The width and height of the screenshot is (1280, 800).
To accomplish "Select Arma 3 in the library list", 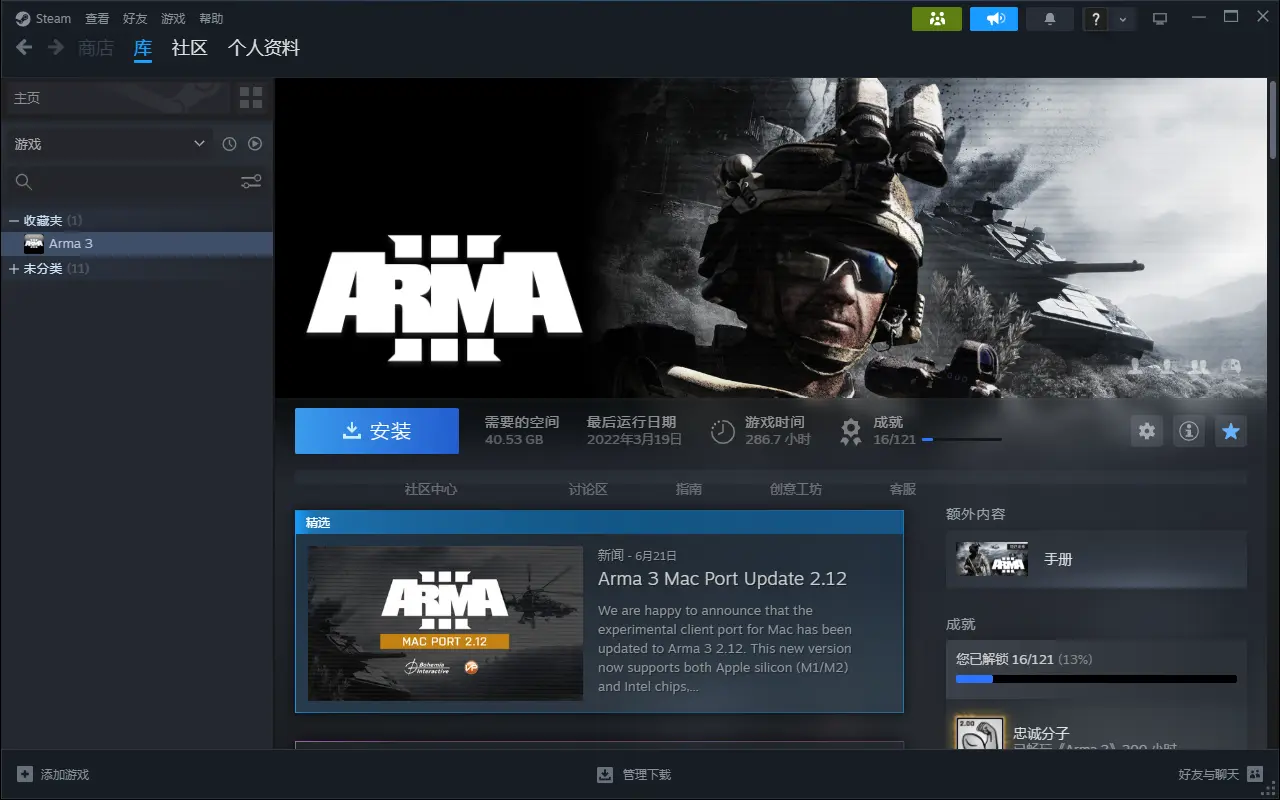I will point(137,244).
